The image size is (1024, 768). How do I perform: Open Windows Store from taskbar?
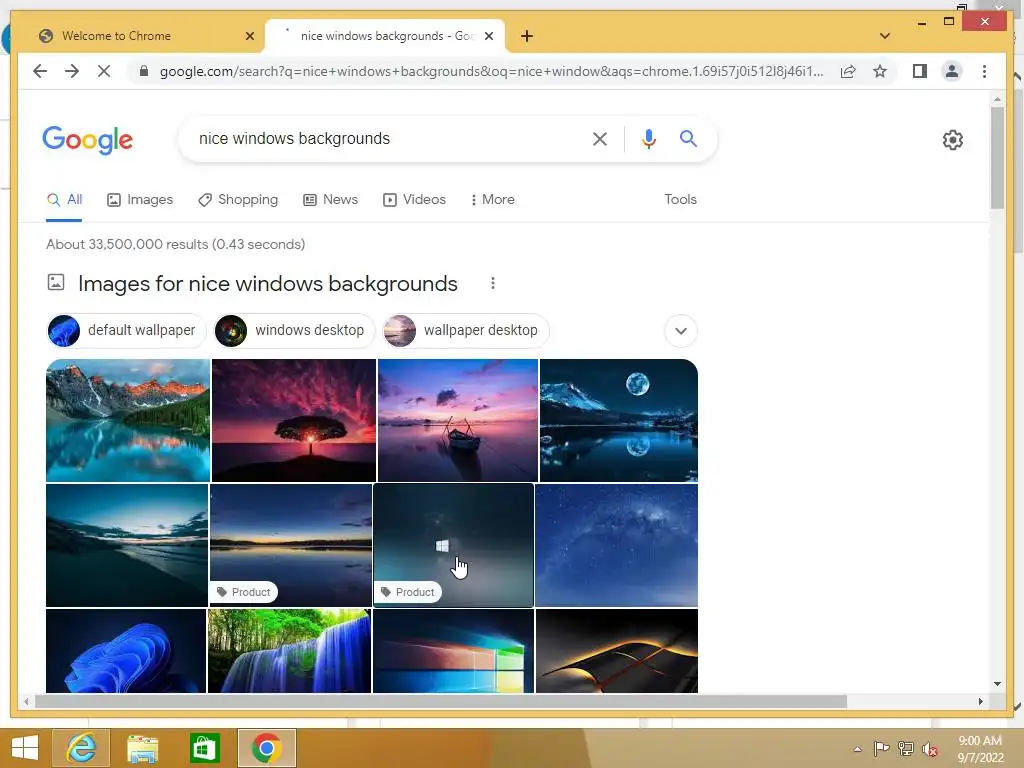point(204,748)
